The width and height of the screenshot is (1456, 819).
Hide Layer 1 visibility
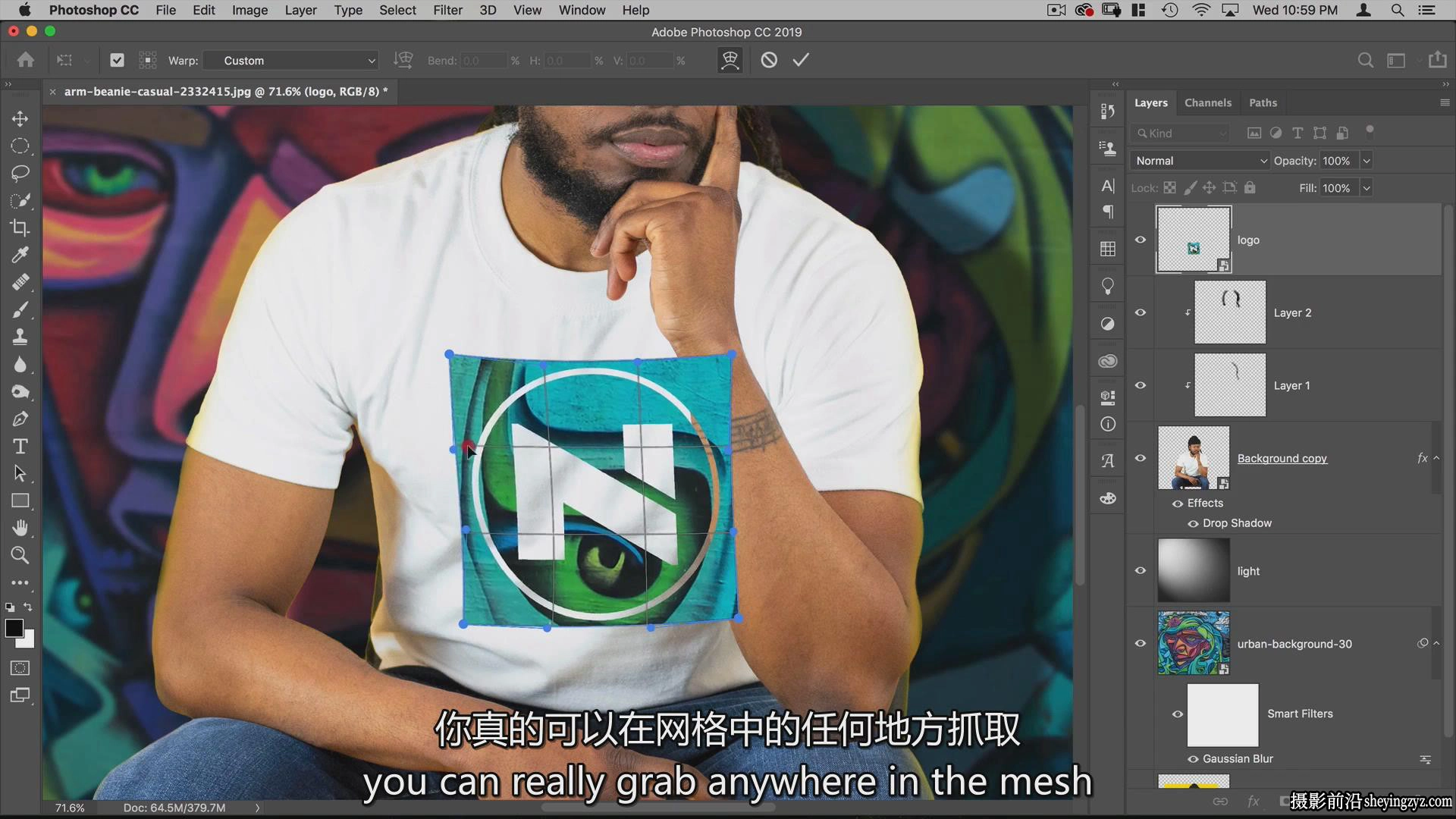tap(1141, 385)
